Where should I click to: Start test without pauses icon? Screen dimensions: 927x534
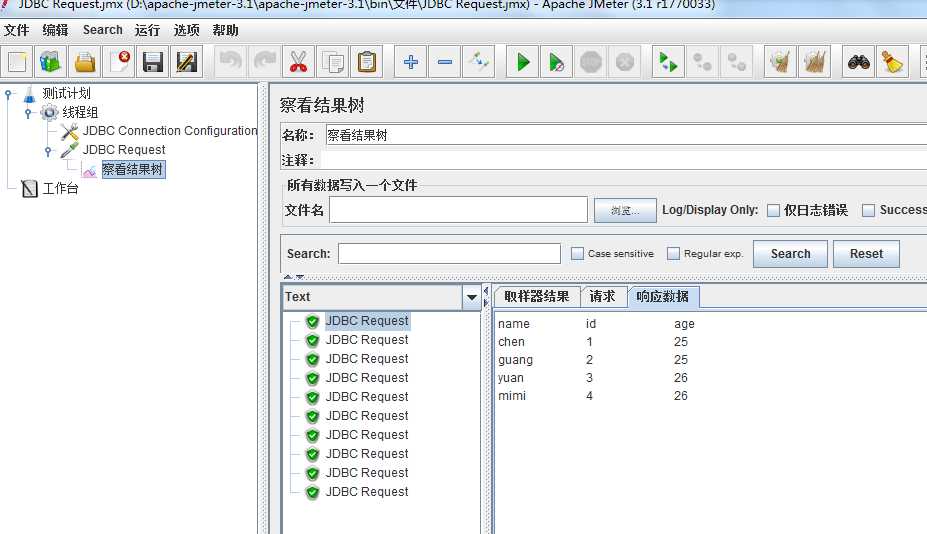[556, 62]
